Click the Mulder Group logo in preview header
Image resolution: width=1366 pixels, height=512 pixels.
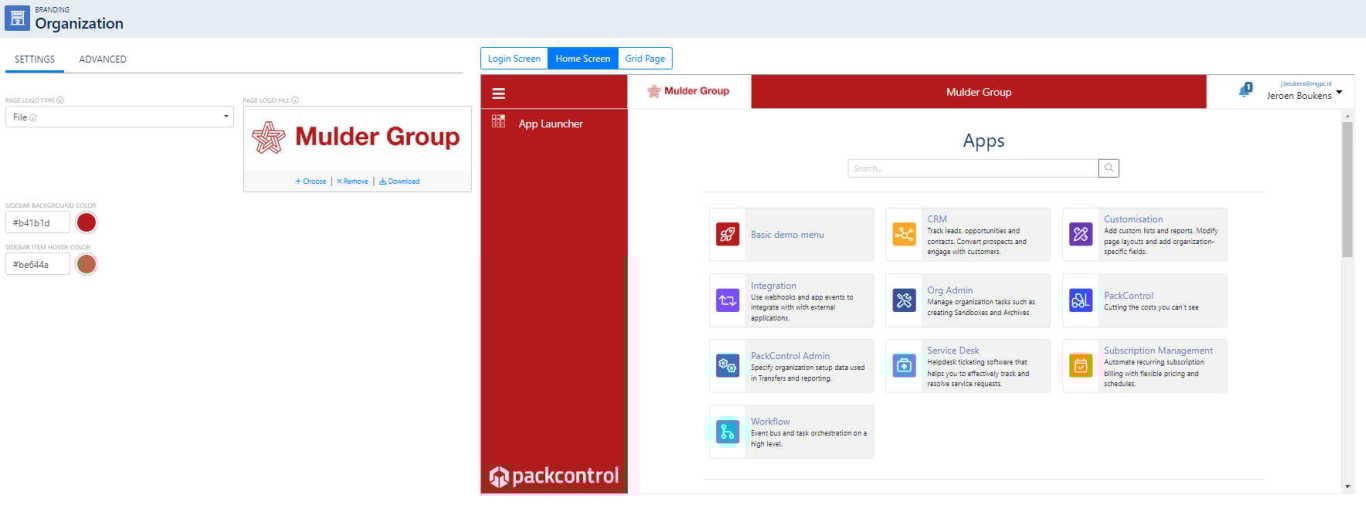(688, 91)
